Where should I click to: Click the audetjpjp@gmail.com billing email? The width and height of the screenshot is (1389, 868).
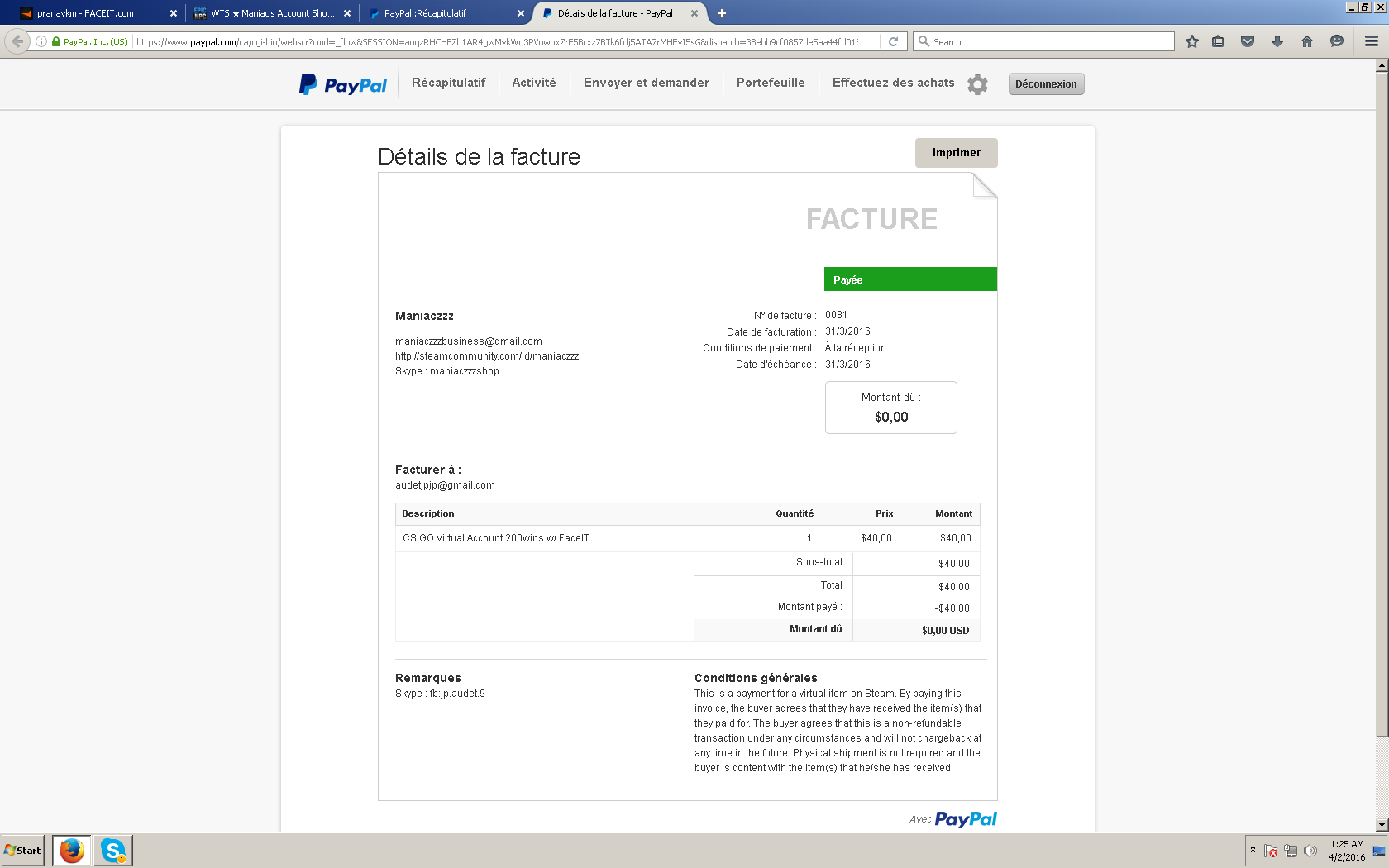click(445, 485)
